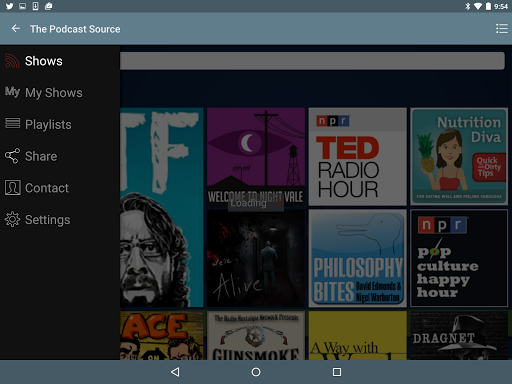Click the My Shows icon
Image resolution: width=512 pixels, height=384 pixels.
click(12, 92)
